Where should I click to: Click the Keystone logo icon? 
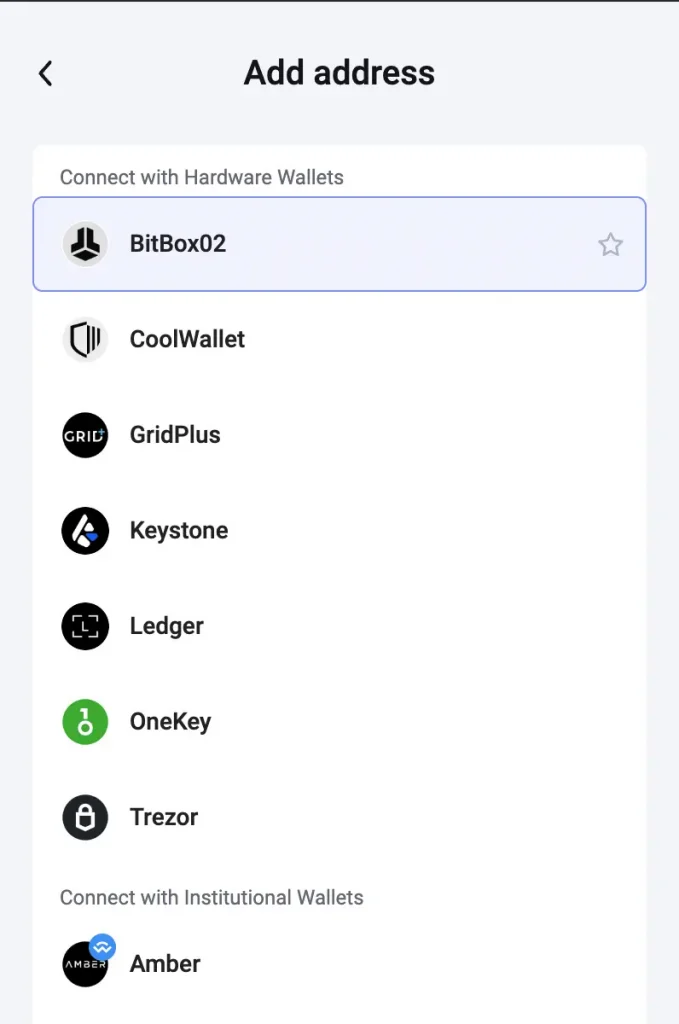85,531
